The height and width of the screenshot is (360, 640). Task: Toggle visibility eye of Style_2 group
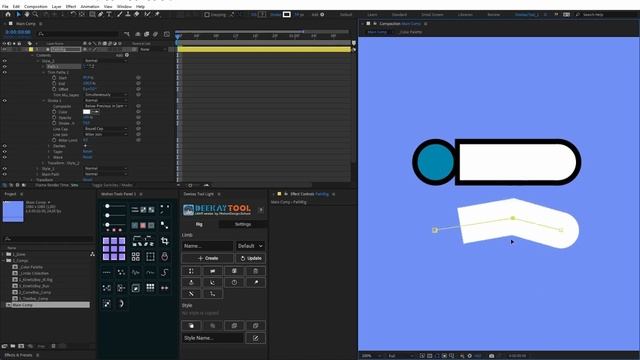pyautogui.click(x=4, y=61)
